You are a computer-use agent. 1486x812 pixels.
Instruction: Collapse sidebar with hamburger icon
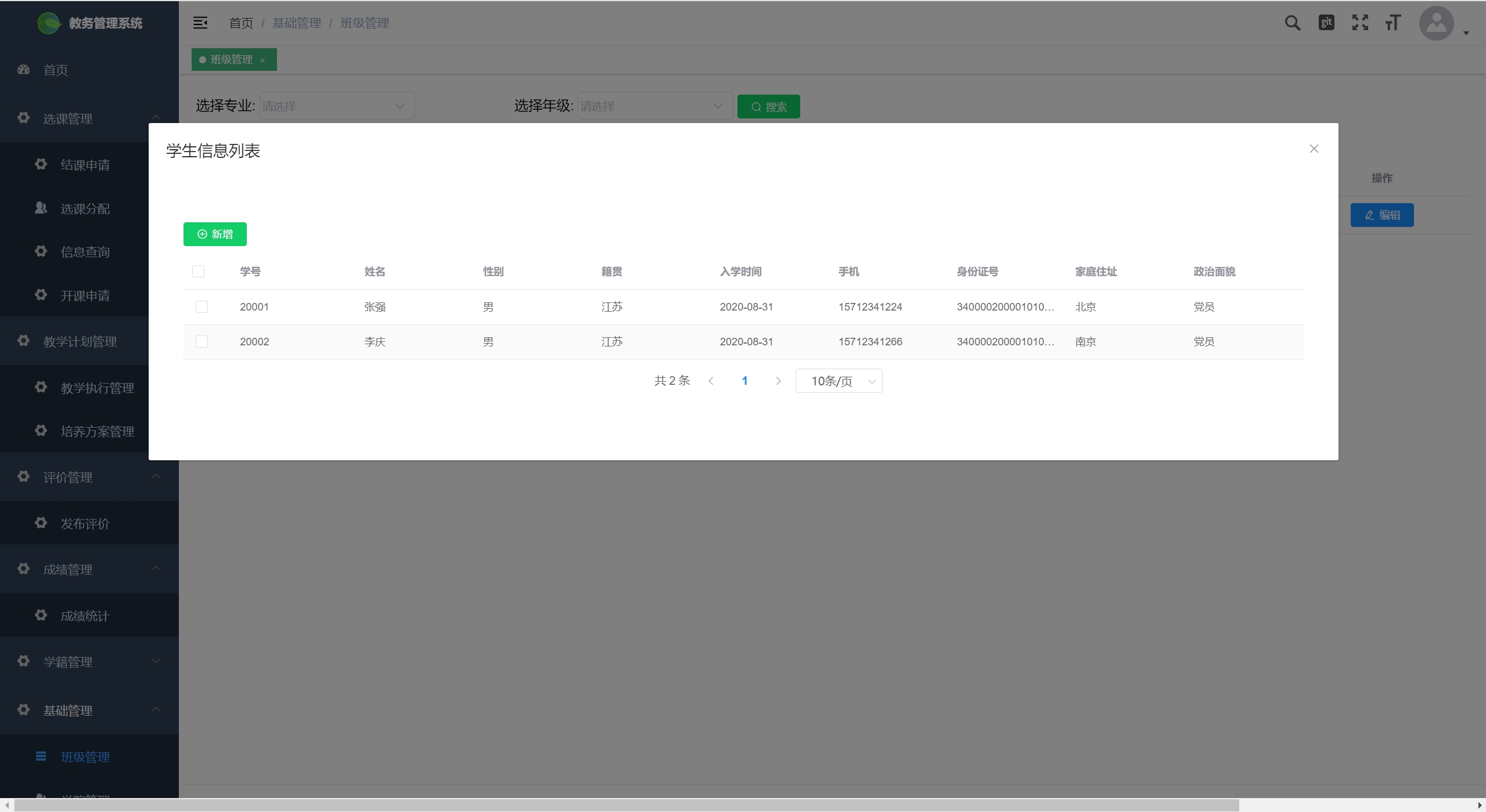(x=200, y=23)
